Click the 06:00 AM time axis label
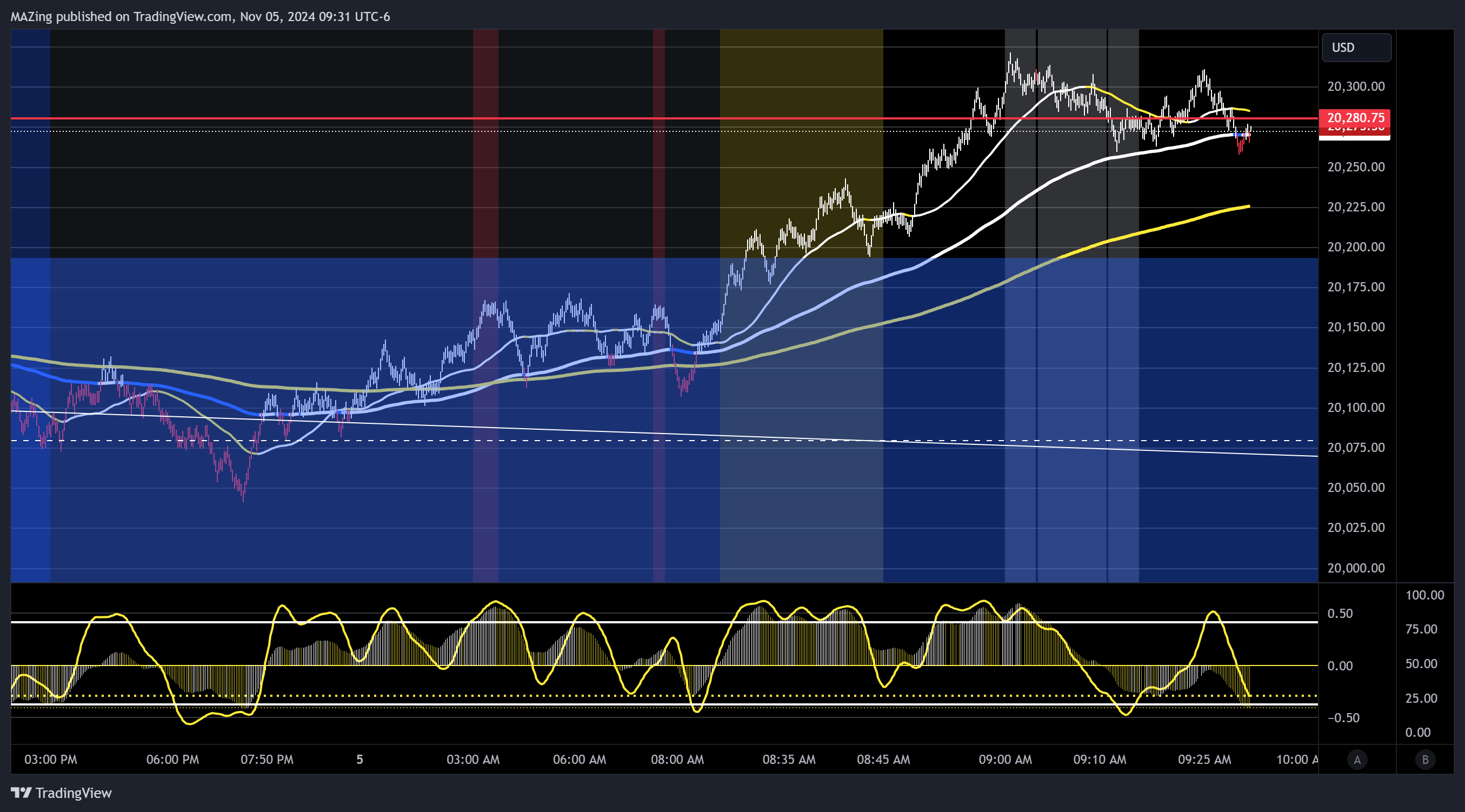Viewport: 1465px width, 812px height. (x=579, y=760)
